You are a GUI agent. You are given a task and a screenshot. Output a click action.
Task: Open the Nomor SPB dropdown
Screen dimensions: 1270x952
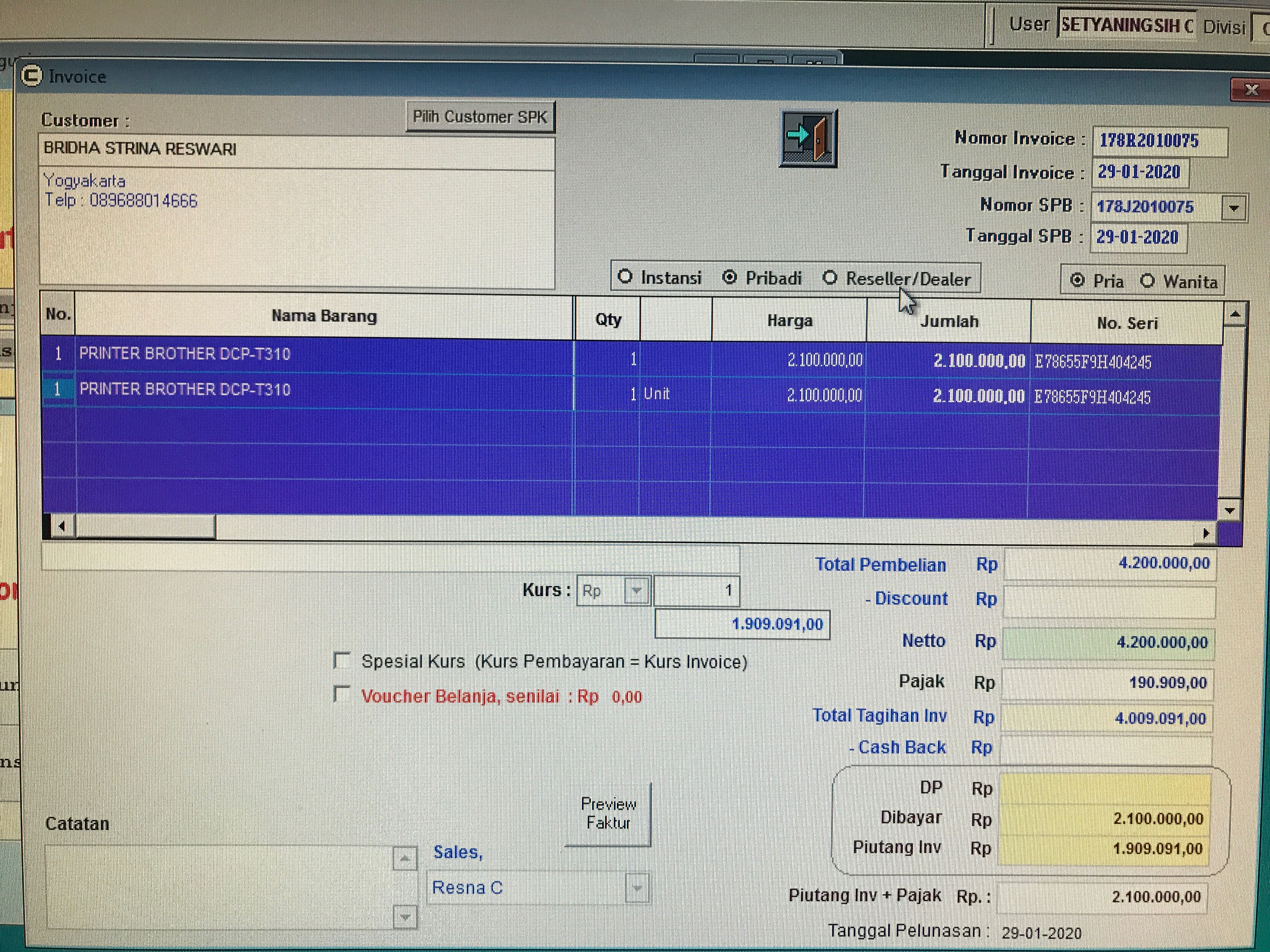point(1234,208)
